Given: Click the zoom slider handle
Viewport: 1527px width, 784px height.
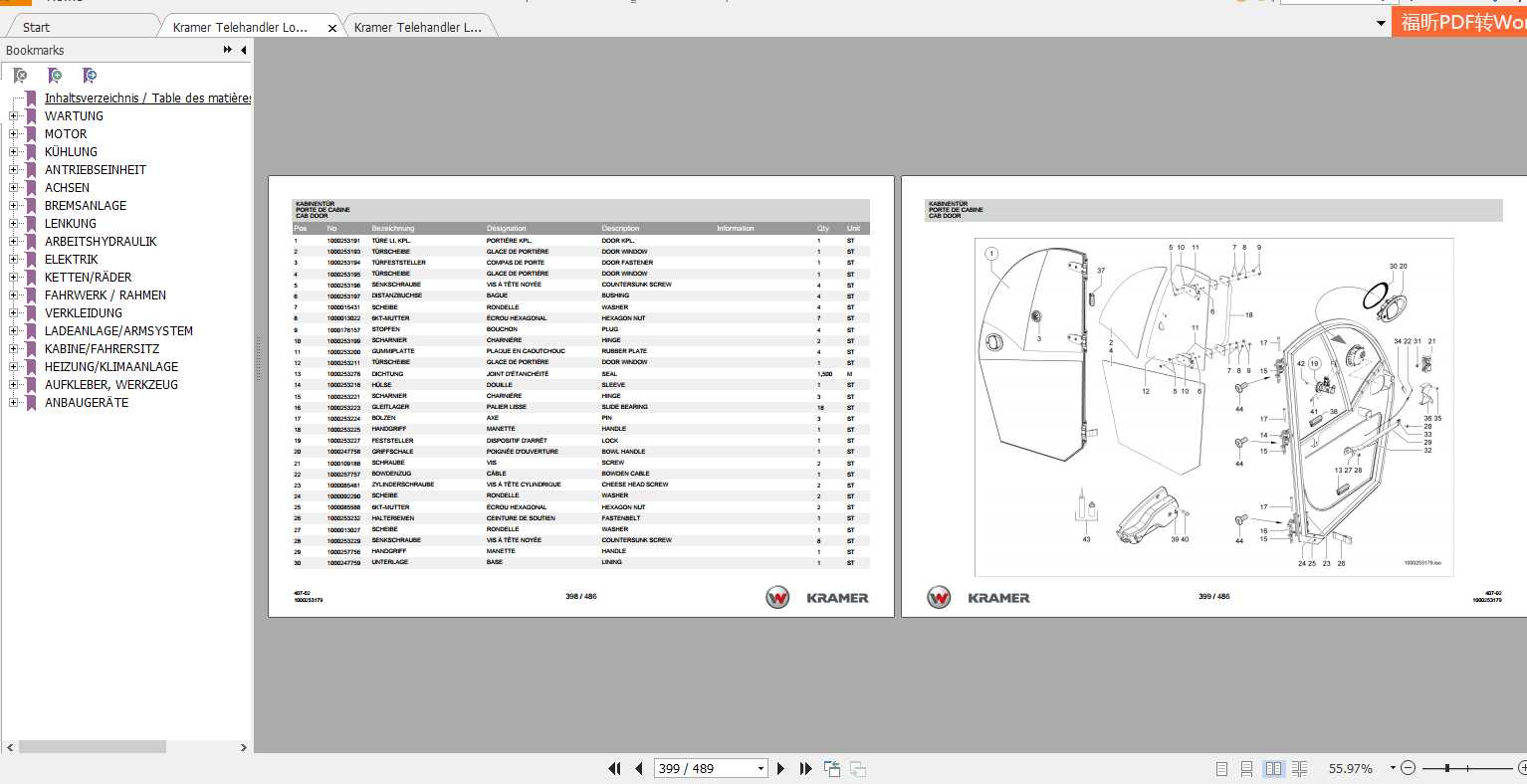Looking at the screenshot, I should point(1446,768).
